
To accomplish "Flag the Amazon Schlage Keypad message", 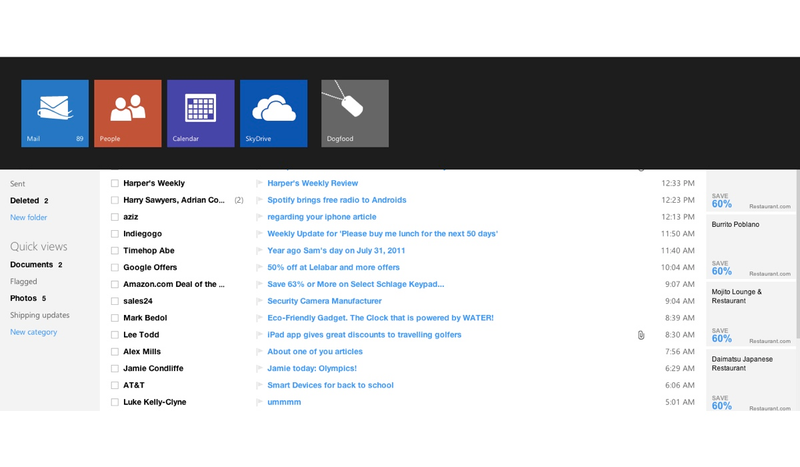I will tap(259, 284).
